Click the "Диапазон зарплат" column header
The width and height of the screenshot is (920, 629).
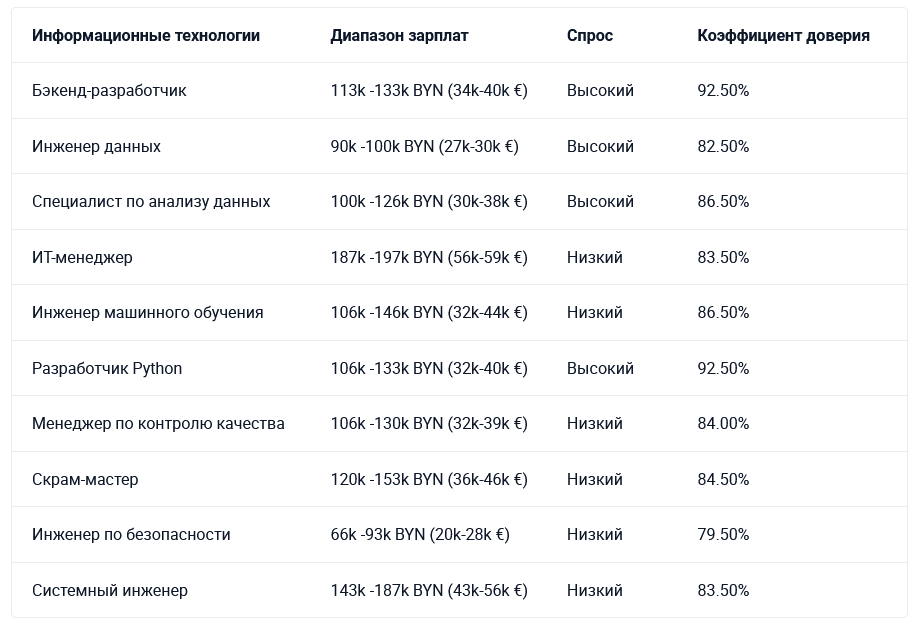pos(399,36)
